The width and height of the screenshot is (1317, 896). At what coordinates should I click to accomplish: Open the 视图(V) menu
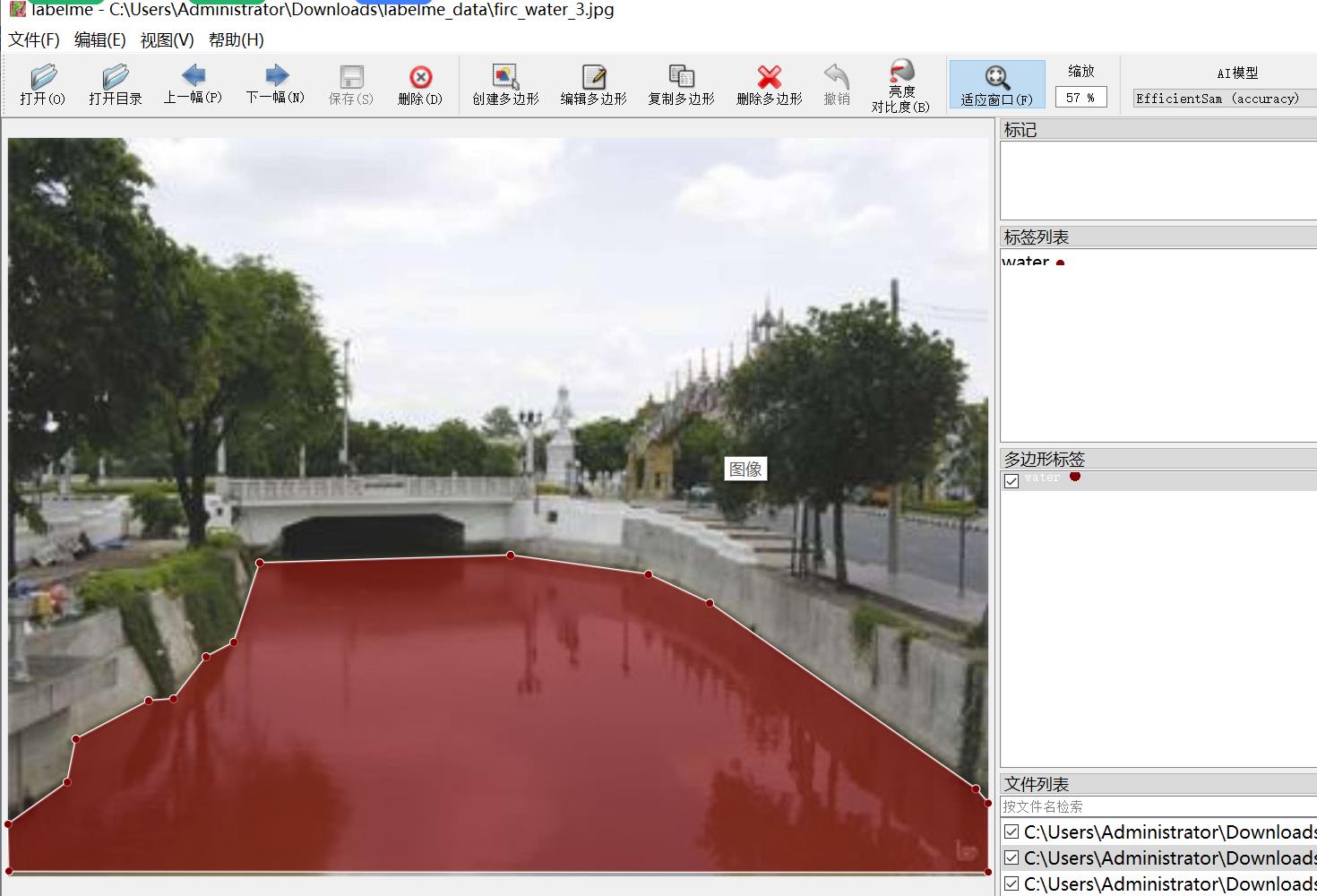click(167, 39)
